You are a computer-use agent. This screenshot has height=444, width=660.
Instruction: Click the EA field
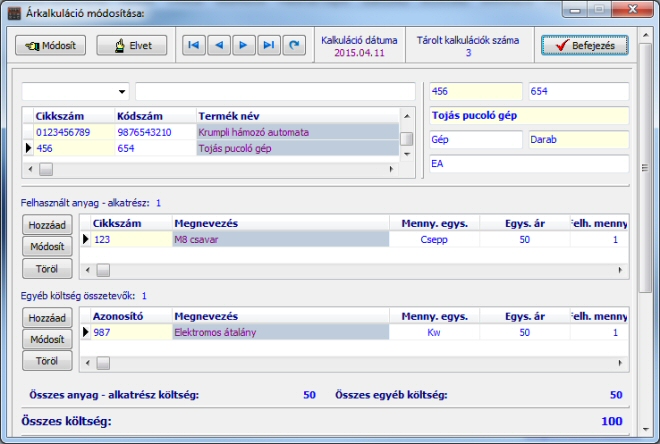point(529,163)
